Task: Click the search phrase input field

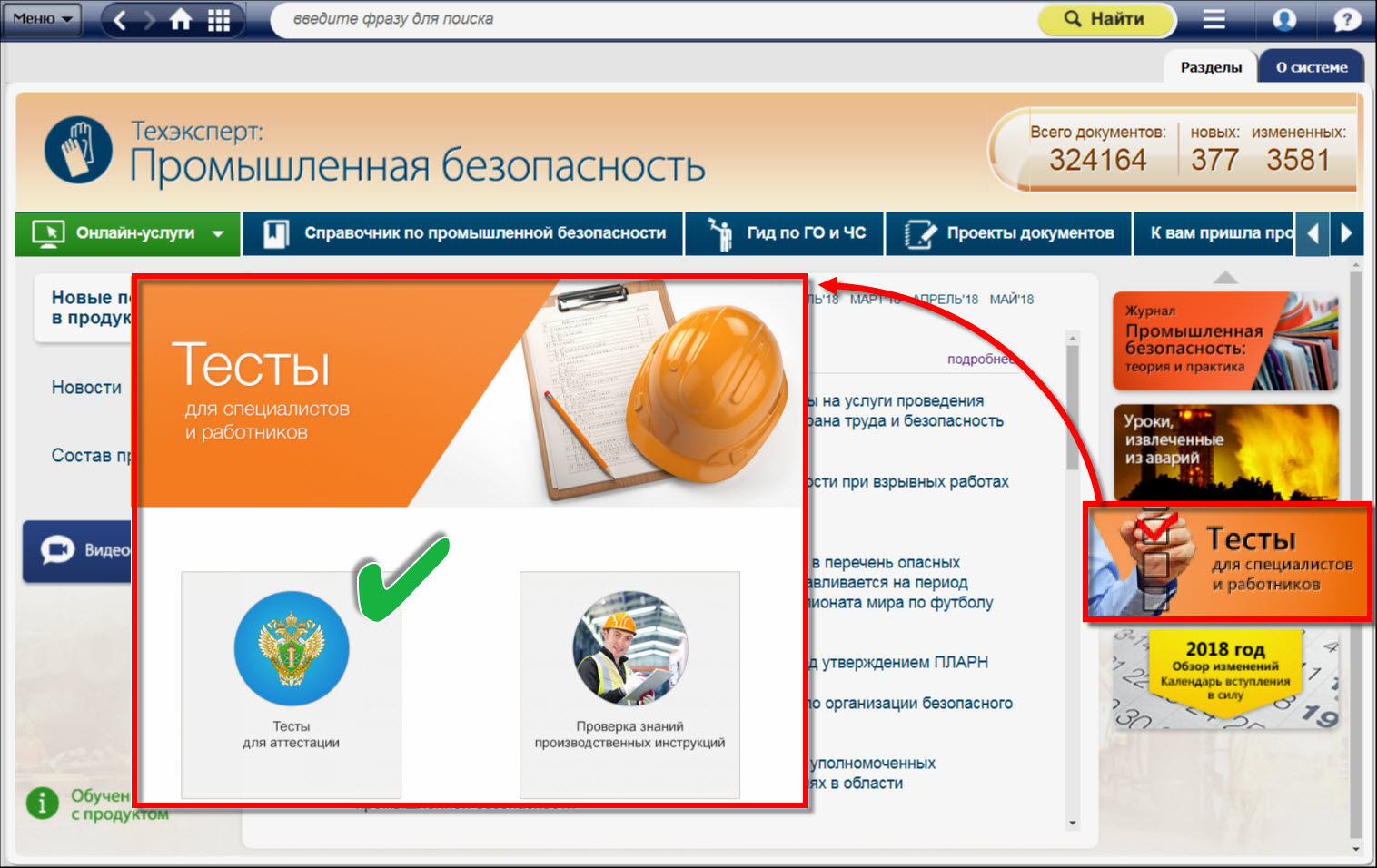Action: (654, 19)
